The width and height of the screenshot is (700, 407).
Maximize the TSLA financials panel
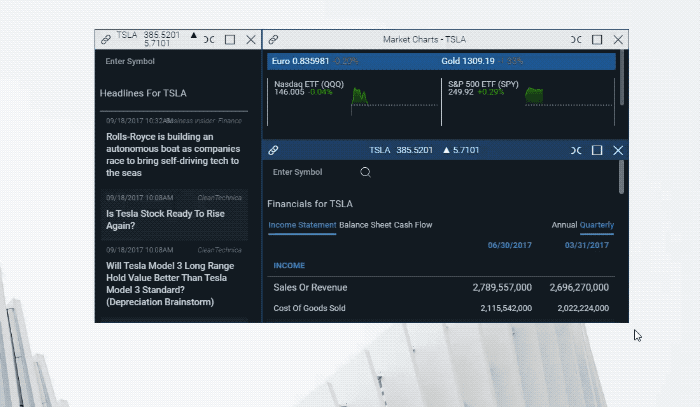click(597, 150)
